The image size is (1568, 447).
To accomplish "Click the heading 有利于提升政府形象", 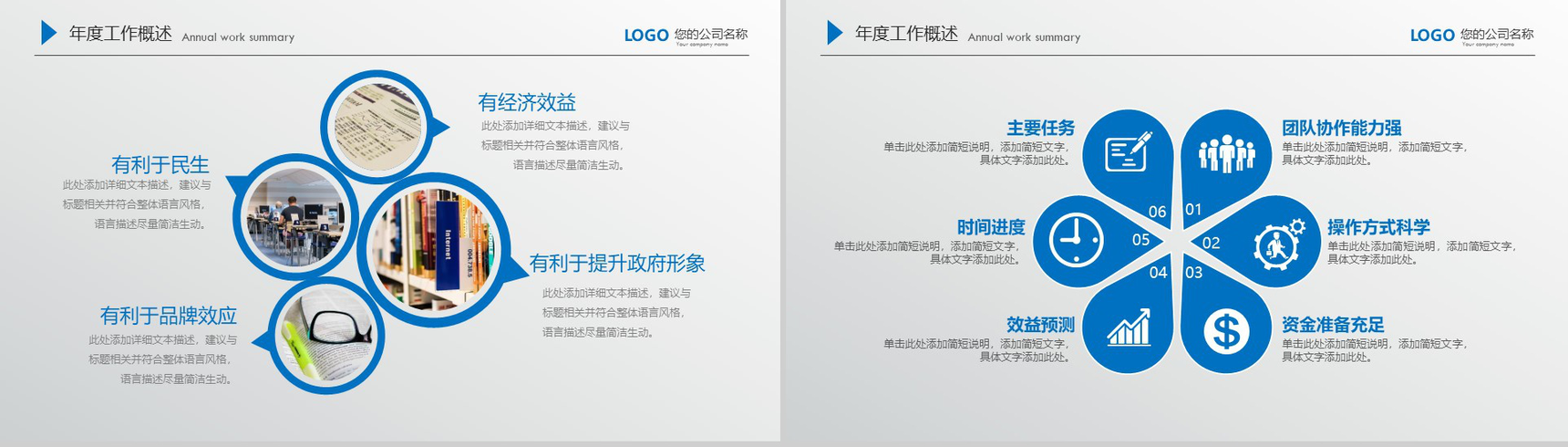I will [x=617, y=264].
